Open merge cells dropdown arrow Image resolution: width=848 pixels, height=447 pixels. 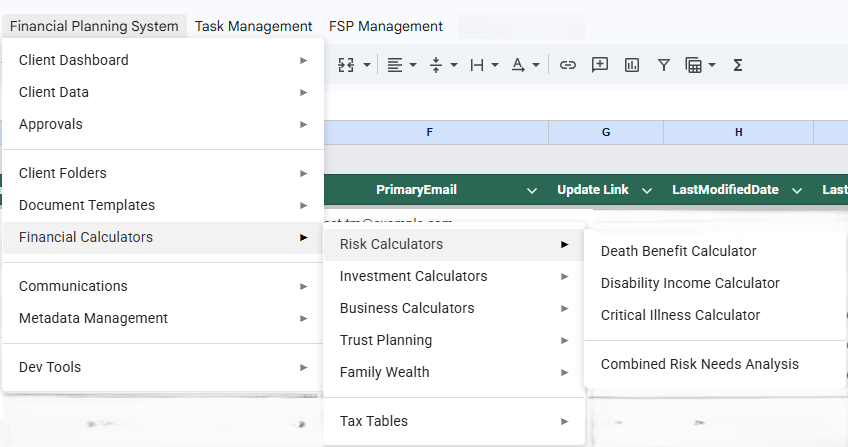[367, 65]
